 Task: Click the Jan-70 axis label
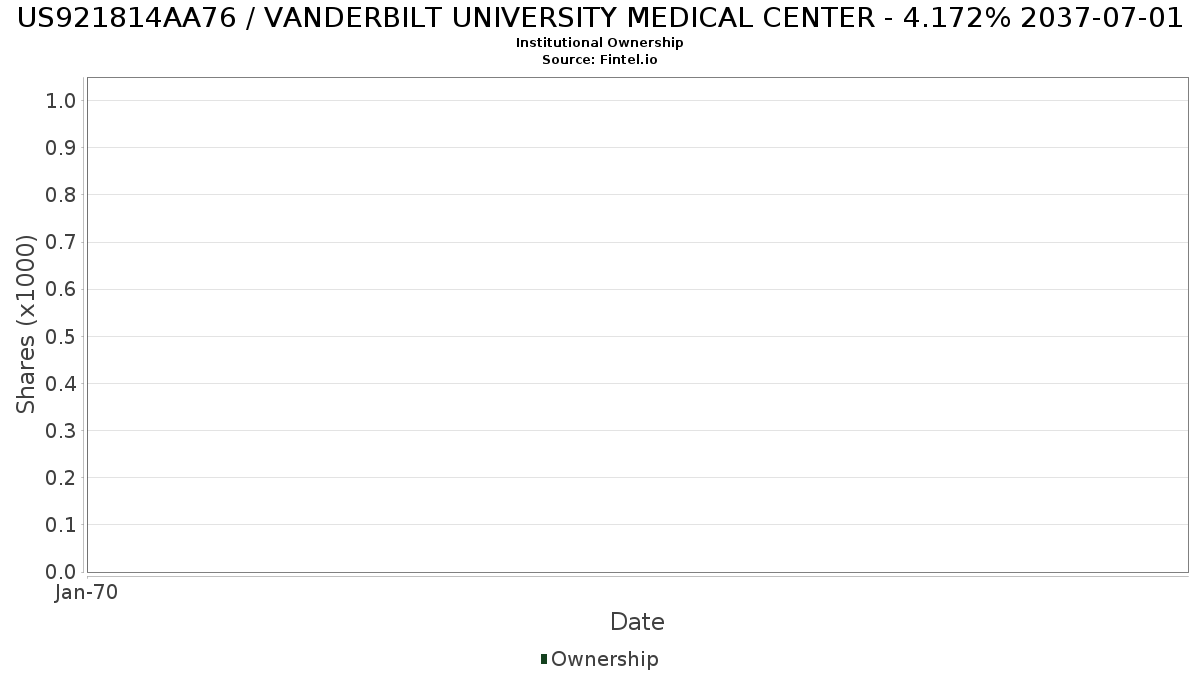click(x=87, y=593)
